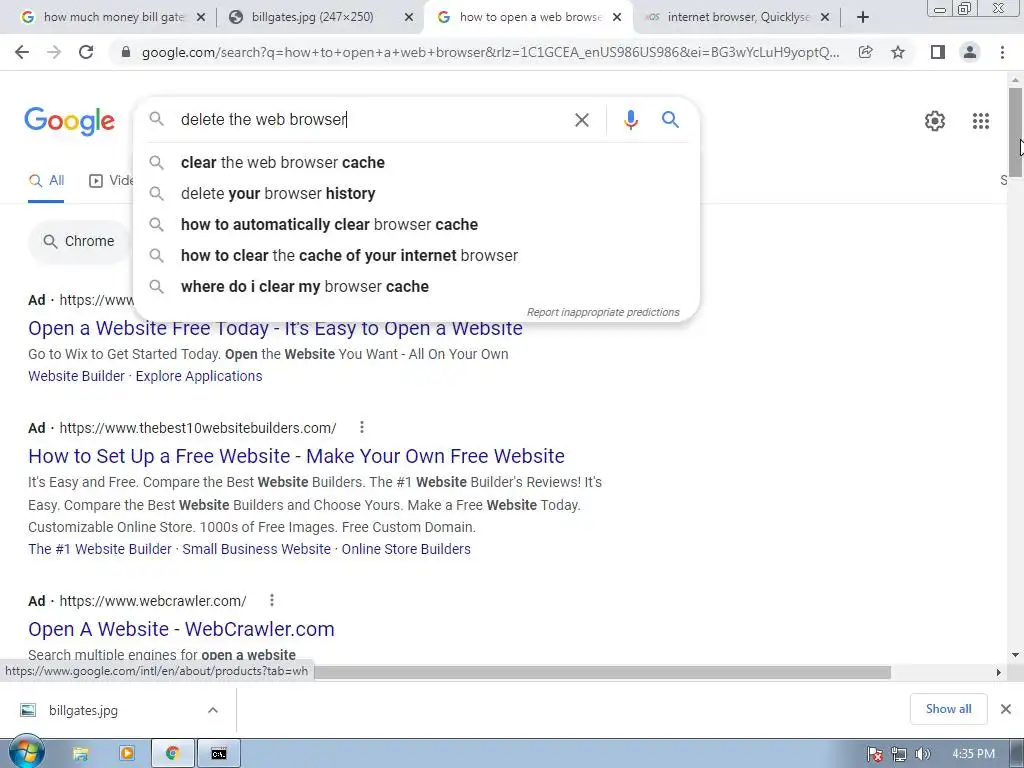The width and height of the screenshot is (1024, 768).
Task: Open the Google apps grid
Action: pos(980,121)
